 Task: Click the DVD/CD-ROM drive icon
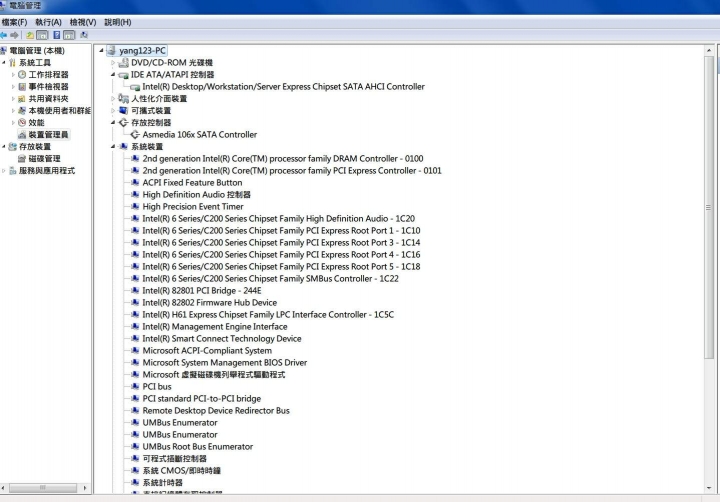pos(123,62)
